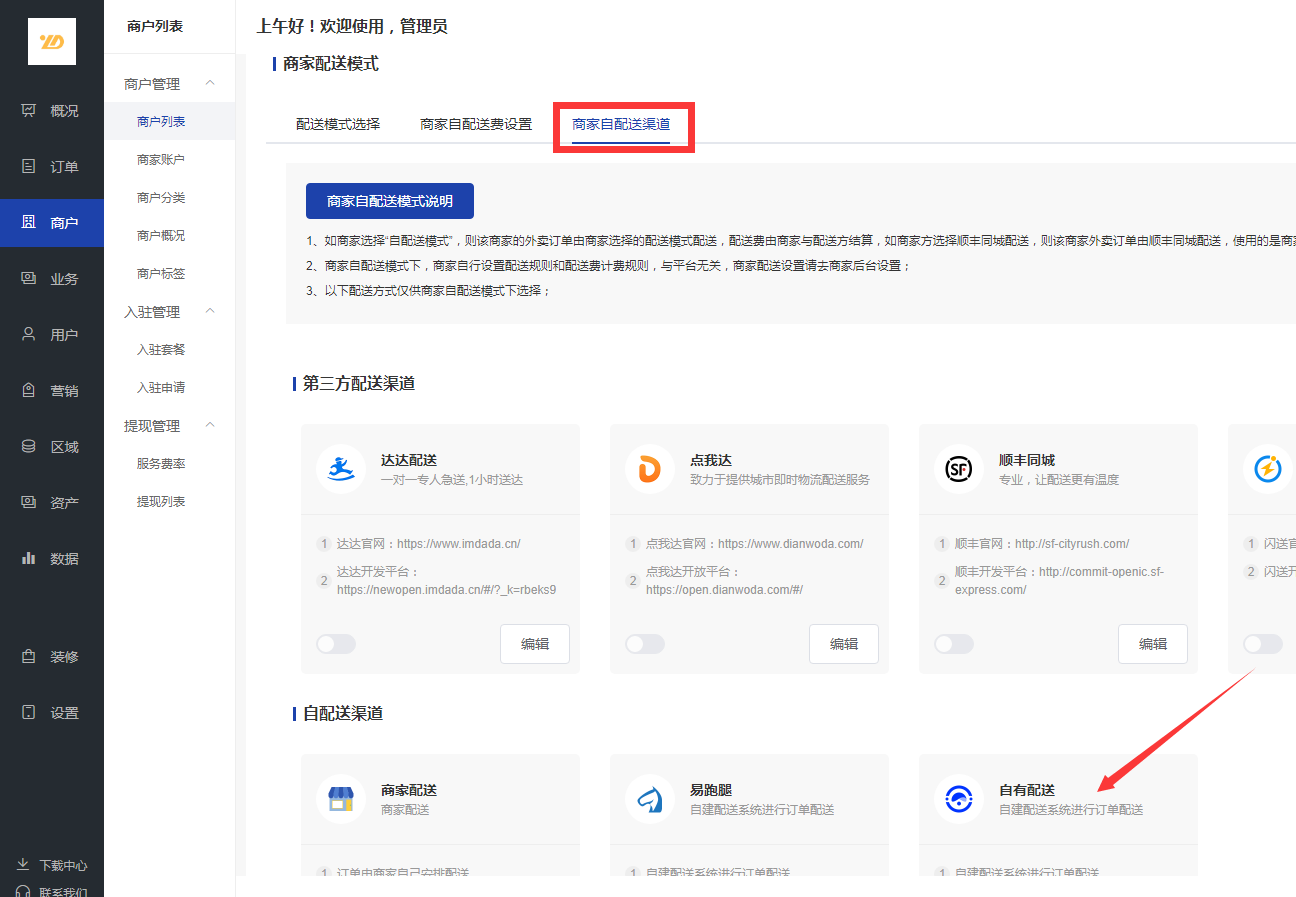
Task: Click 编辑 on the 点我达 card
Action: tap(844, 644)
